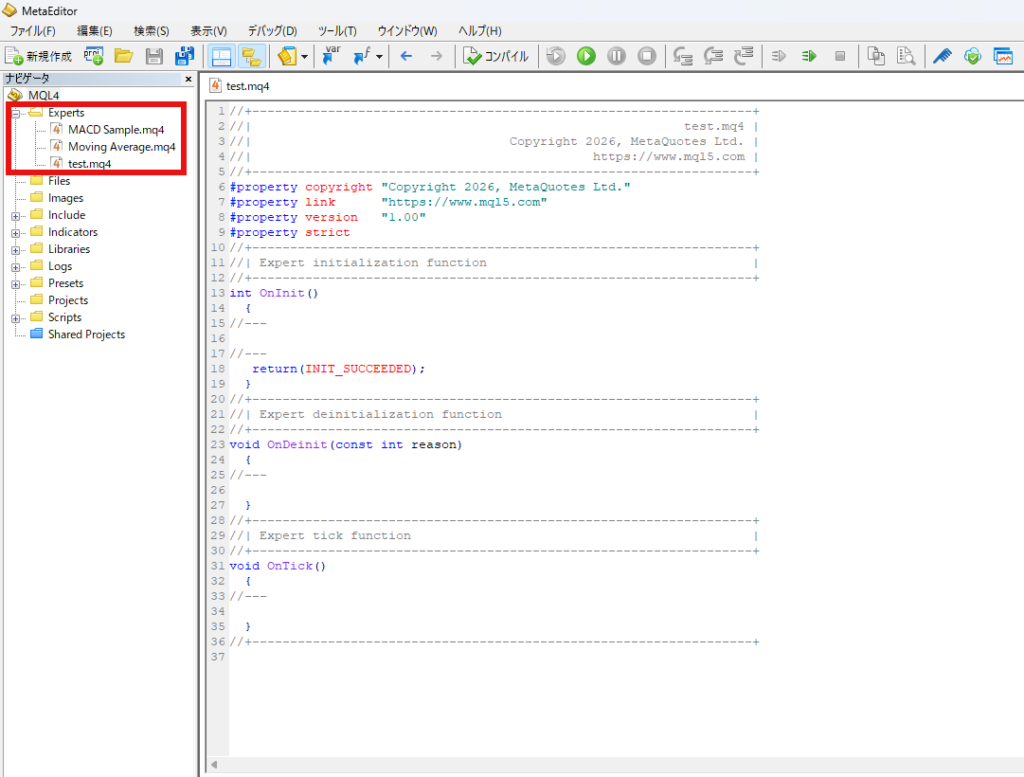Start profiling on real data gray icon
Screen dimensions: 1024x777
pyautogui.click(x=778, y=56)
